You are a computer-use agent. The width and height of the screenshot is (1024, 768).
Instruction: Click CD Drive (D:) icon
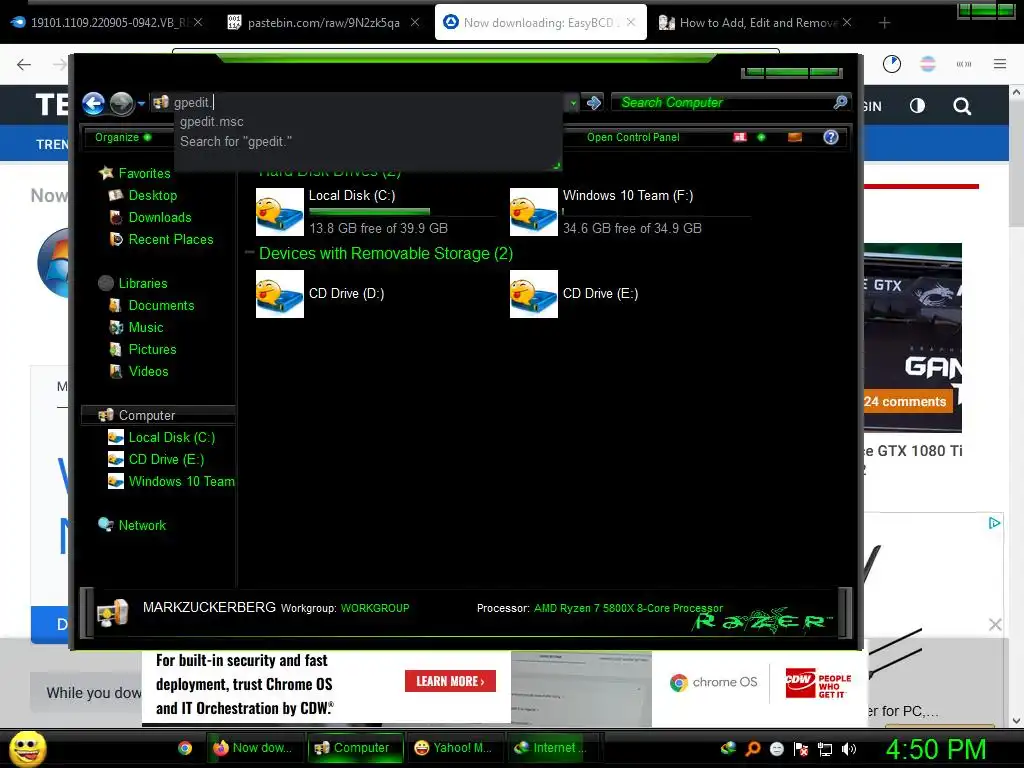[x=280, y=294]
